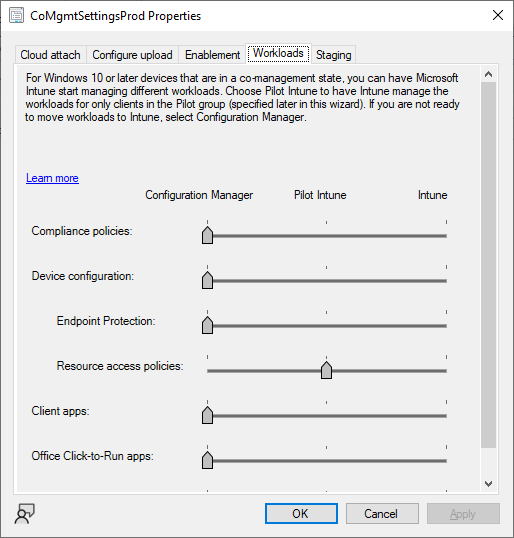Click the Workloads tab
The width and height of the screenshot is (514, 538).
pos(278,54)
